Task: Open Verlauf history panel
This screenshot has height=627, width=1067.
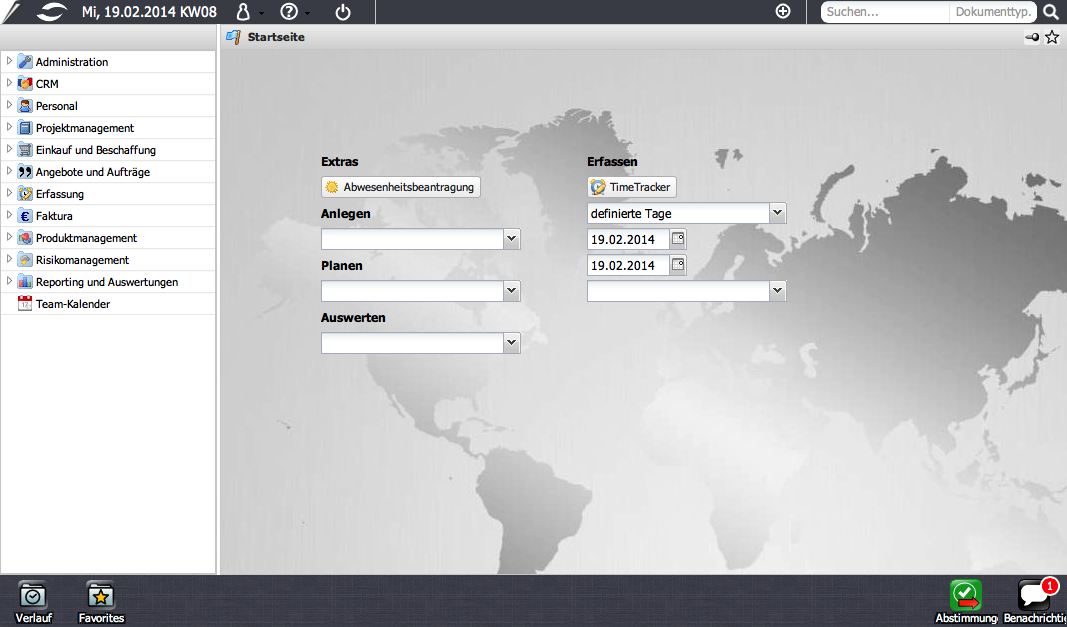Action: pyautogui.click(x=33, y=602)
